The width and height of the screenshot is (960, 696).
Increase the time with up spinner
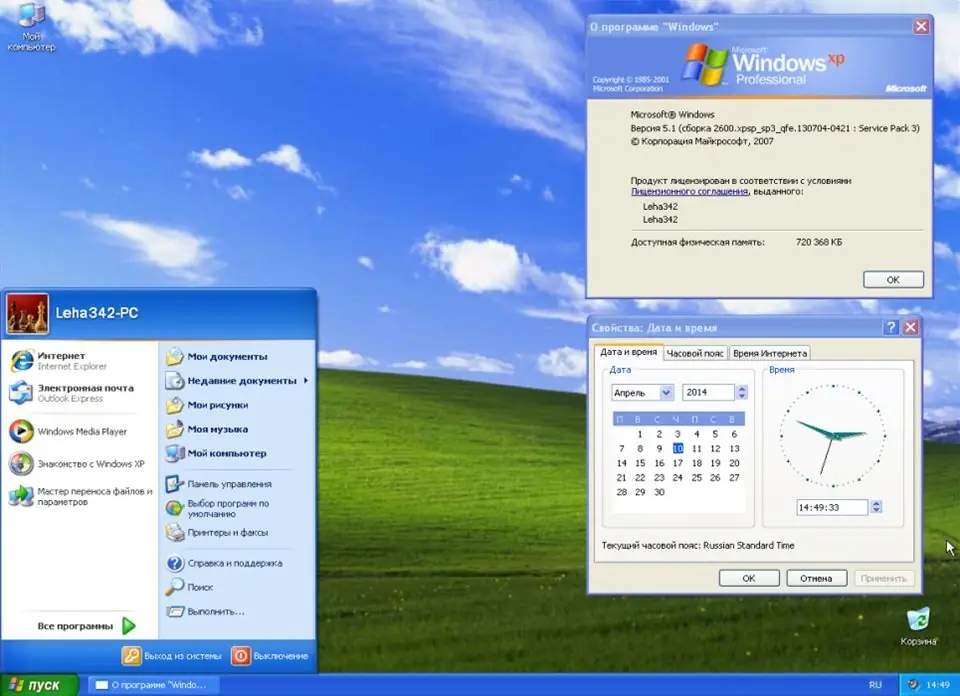tap(877, 503)
